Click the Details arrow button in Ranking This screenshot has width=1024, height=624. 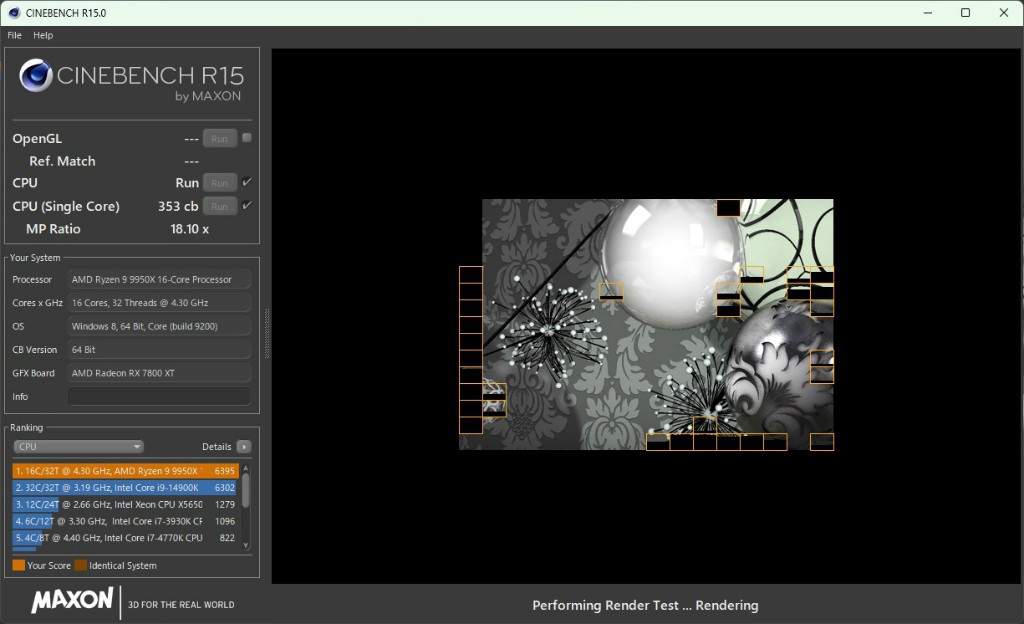244,447
